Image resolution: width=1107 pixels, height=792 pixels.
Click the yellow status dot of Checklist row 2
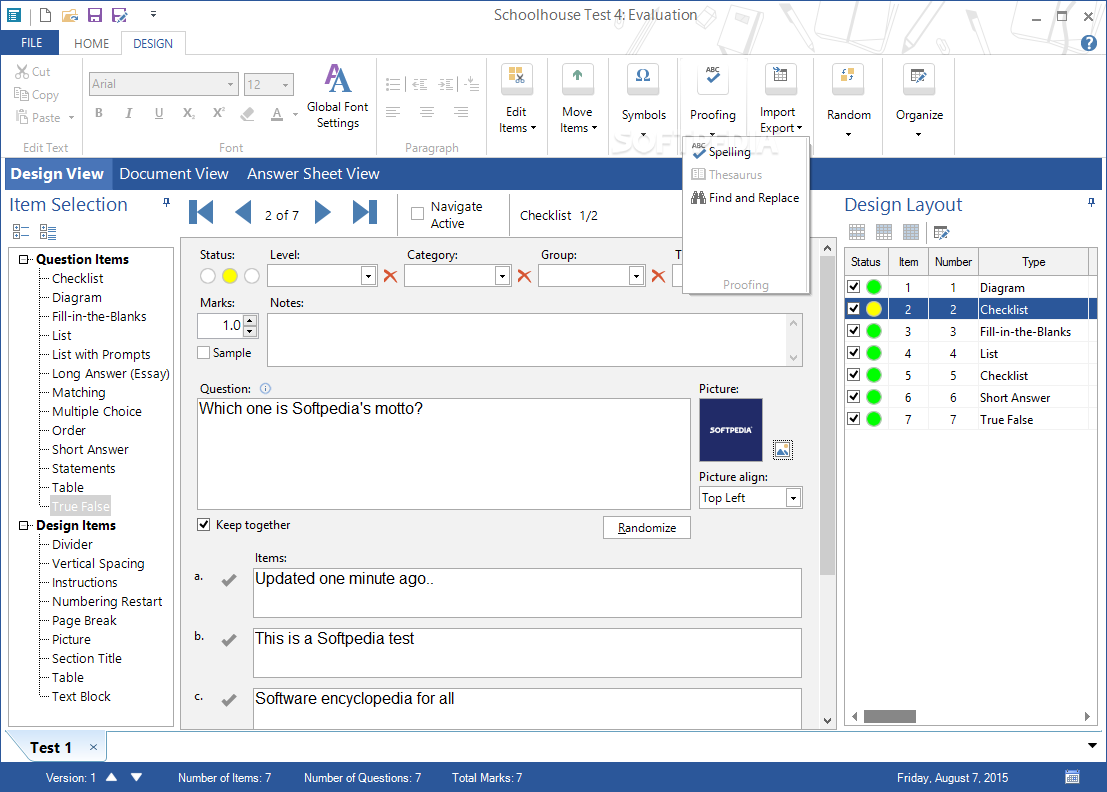[873, 308]
